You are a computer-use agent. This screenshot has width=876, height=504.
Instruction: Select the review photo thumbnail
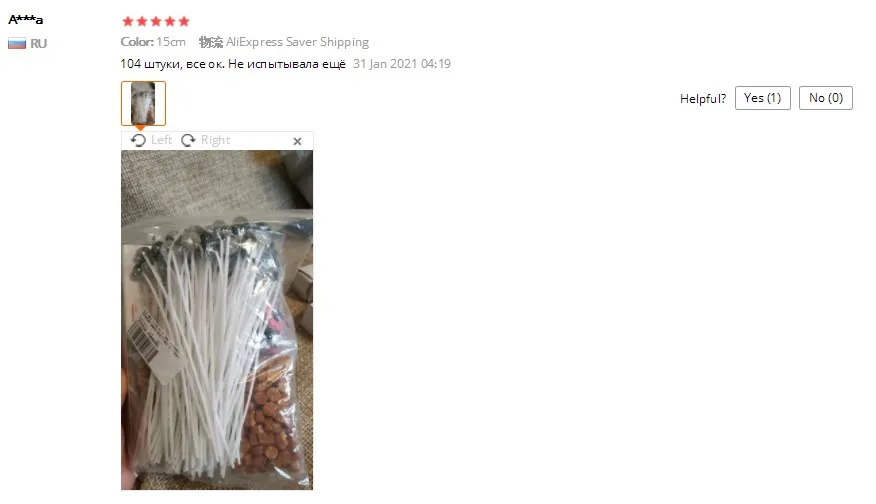(143, 103)
